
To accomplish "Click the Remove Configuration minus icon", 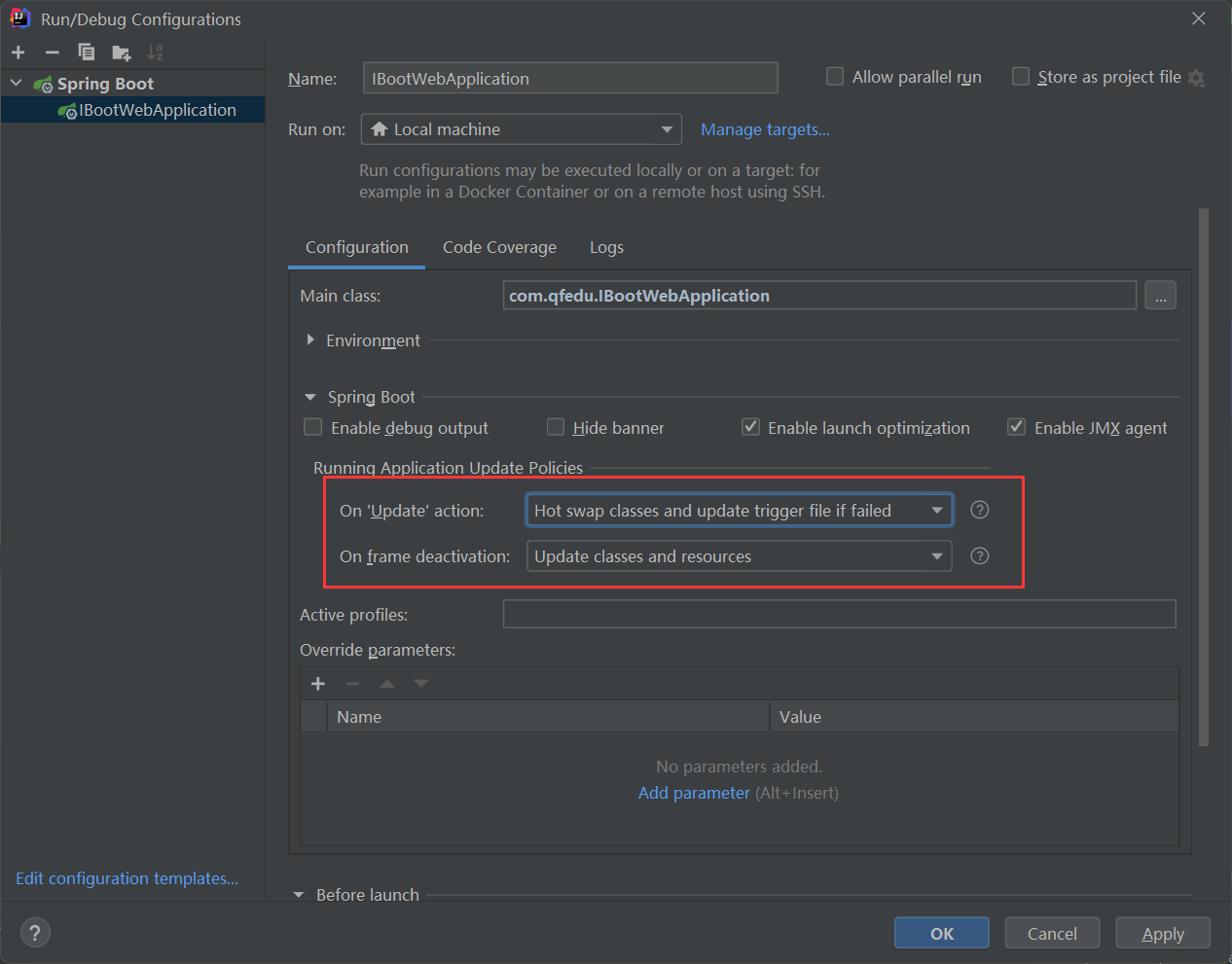I will 53,53.
